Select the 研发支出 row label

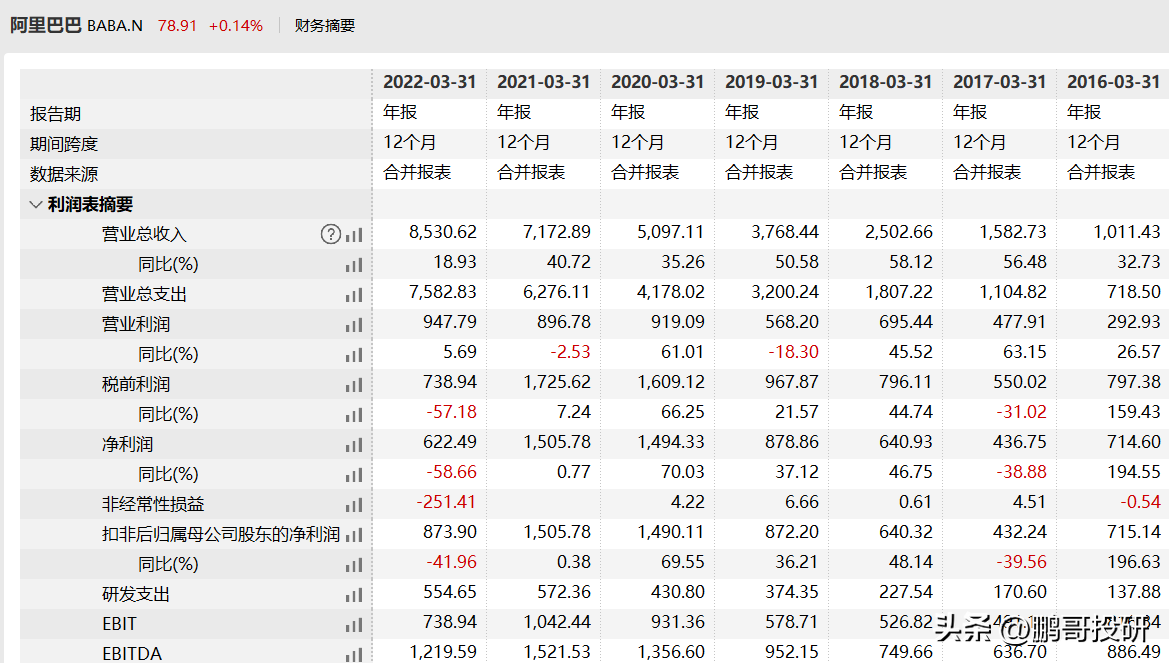click(x=136, y=594)
